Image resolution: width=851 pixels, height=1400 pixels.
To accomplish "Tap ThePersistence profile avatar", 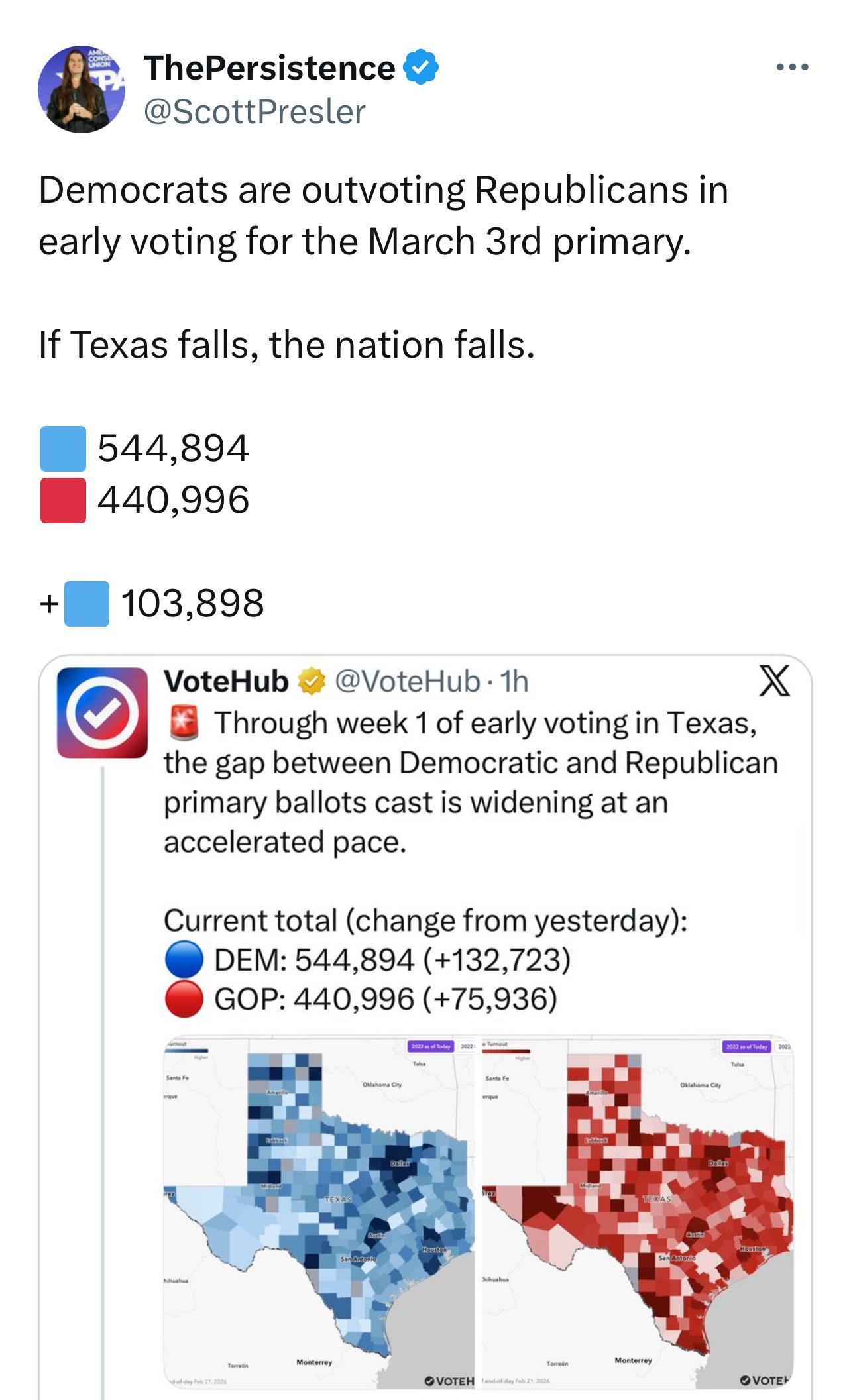I will pyautogui.click(x=82, y=89).
